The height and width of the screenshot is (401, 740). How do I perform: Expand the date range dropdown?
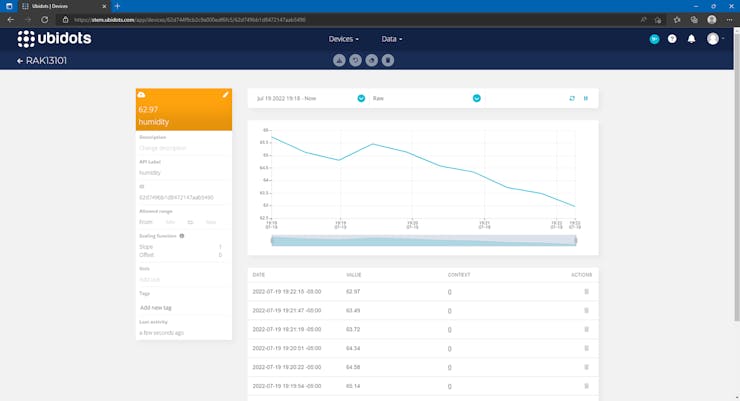[x=361, y=98]
